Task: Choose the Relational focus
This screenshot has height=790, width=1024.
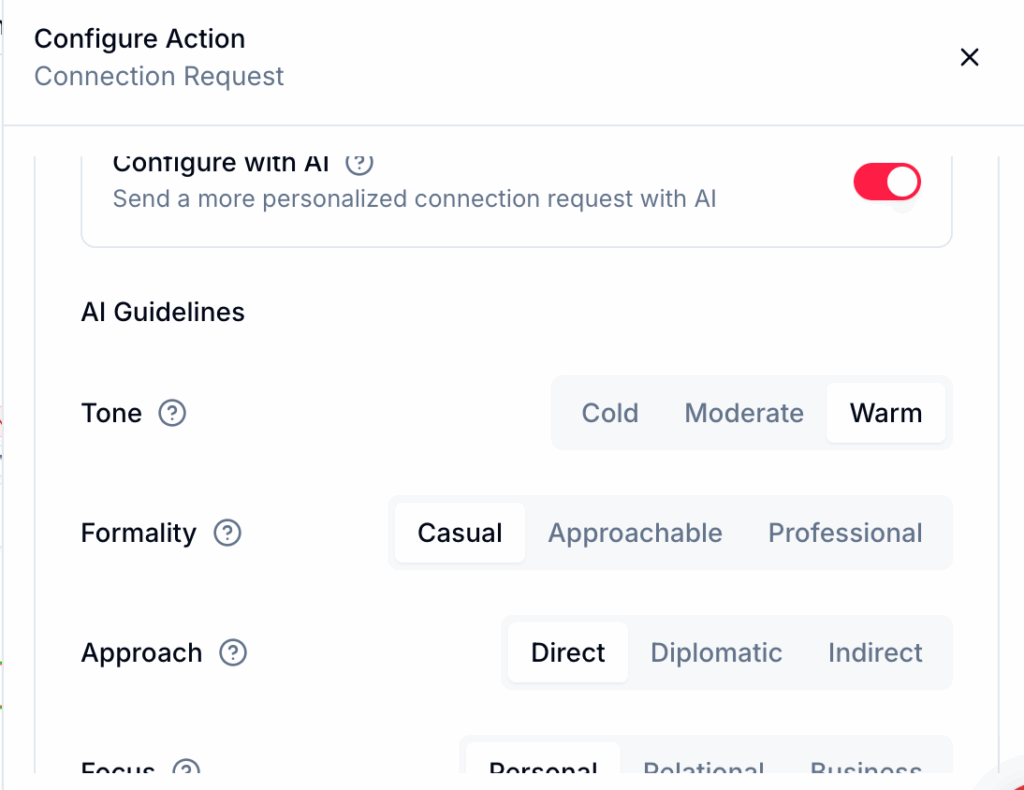Action: 704,770
